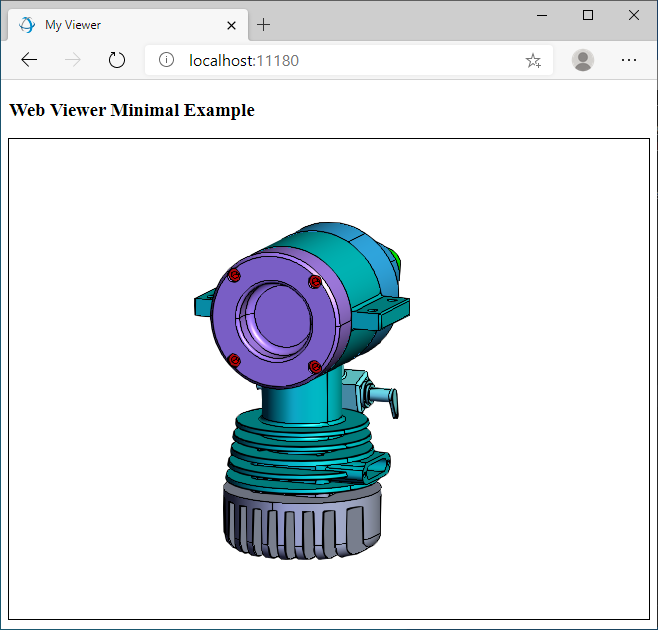Open a new tab with plus button

[264, 25]
